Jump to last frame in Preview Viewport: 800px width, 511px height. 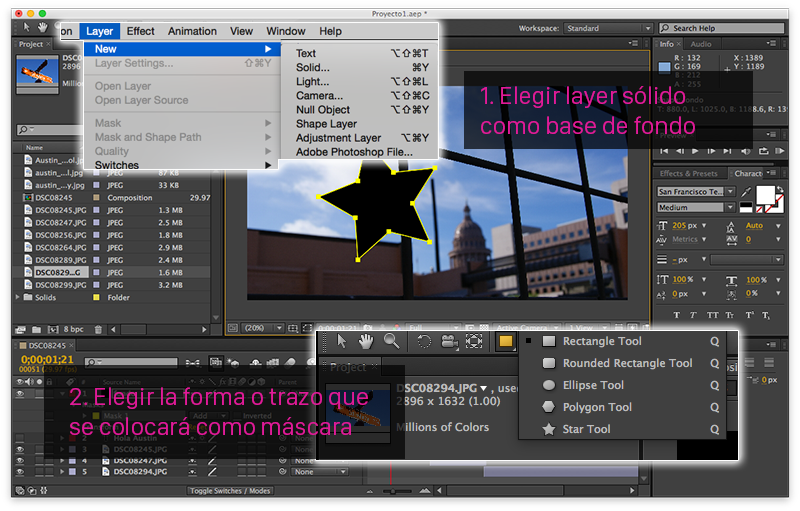(x=728, y=151)
